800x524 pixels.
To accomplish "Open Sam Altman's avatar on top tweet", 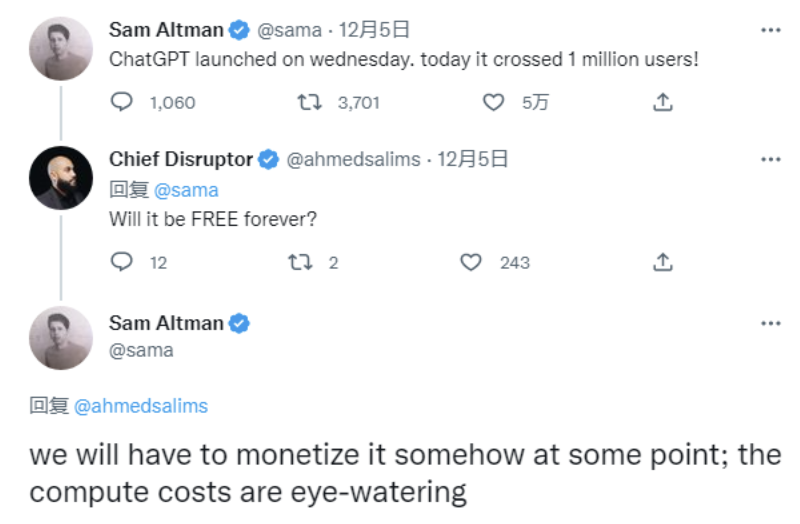I will point(61,49).
